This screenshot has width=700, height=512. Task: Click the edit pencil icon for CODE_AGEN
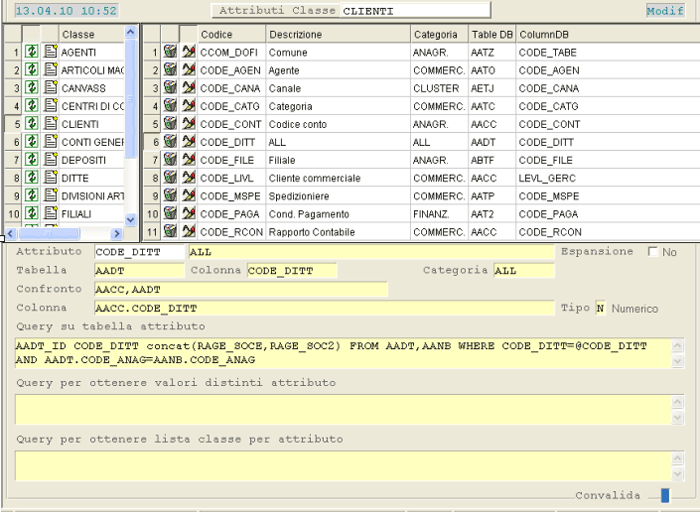[x=188, y=70]
